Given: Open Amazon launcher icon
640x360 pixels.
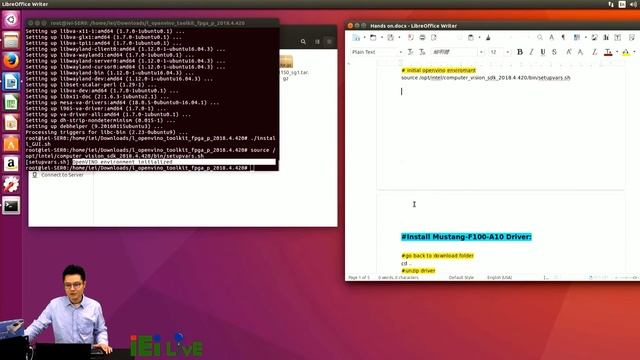Looking at the screenshot, I should coord(11,164).
